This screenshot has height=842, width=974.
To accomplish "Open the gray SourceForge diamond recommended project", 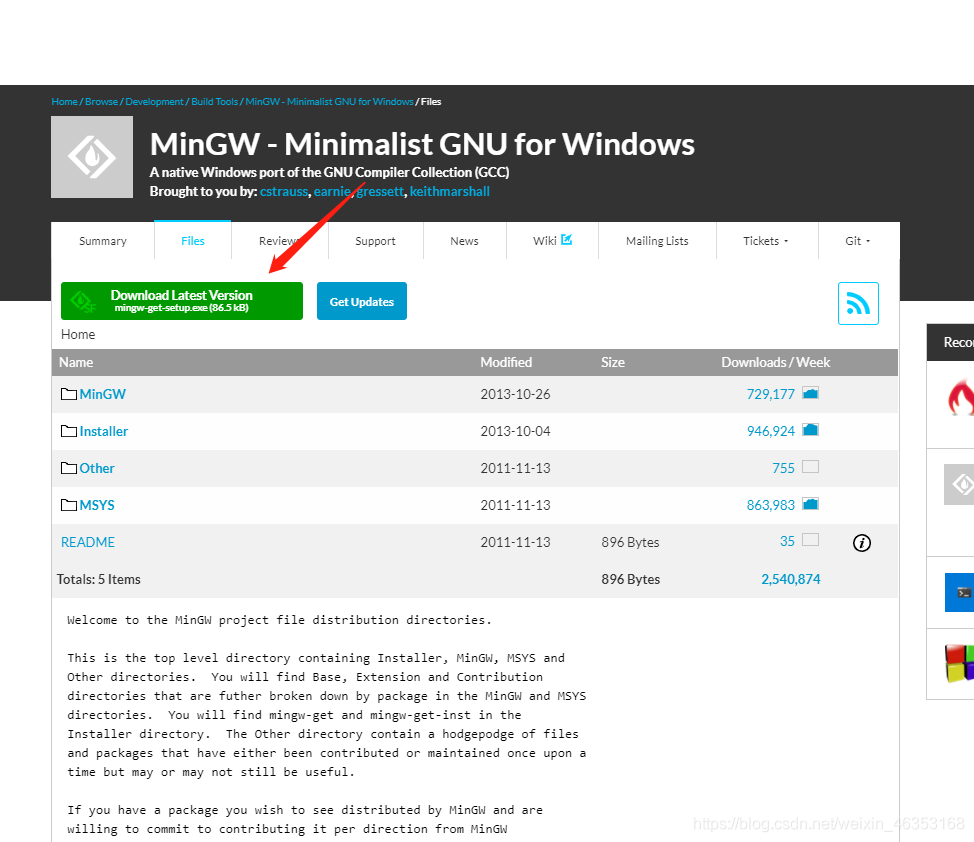I will tap(959, 484).
